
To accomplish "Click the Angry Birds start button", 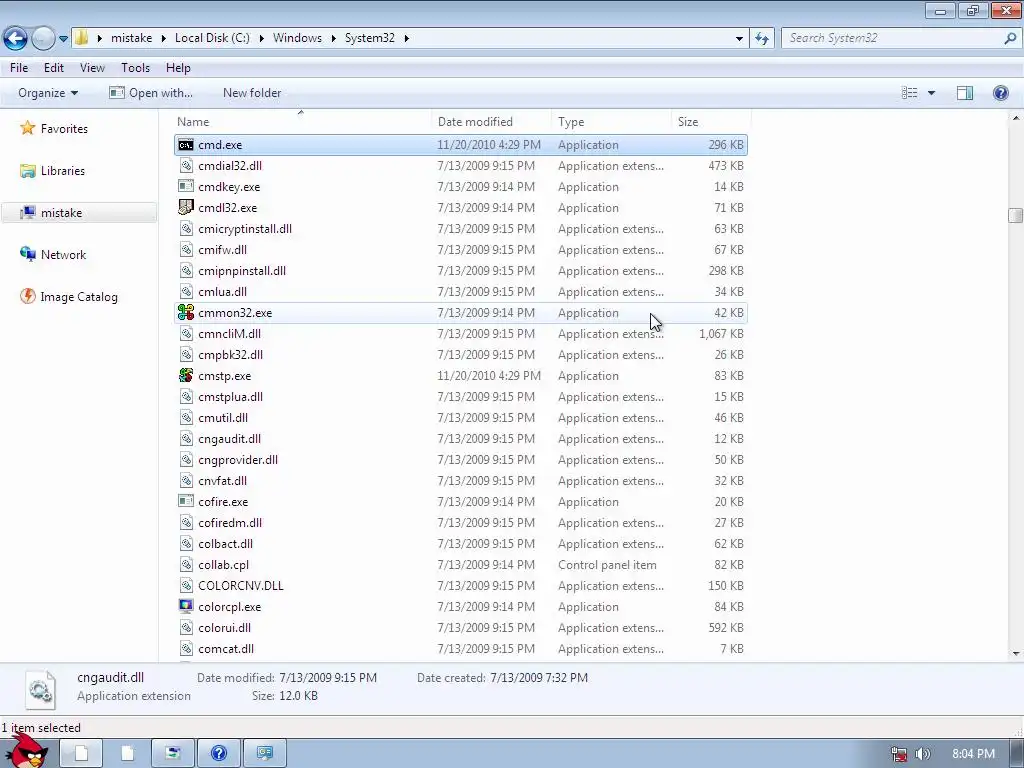I will (26, 751).
